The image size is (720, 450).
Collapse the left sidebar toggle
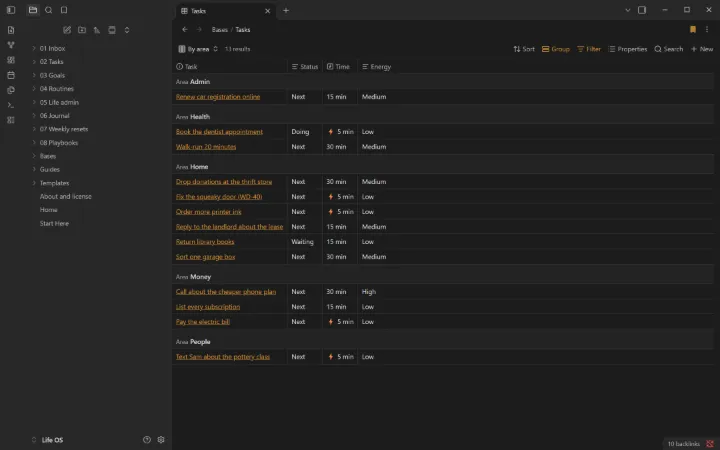pos(11,10)
